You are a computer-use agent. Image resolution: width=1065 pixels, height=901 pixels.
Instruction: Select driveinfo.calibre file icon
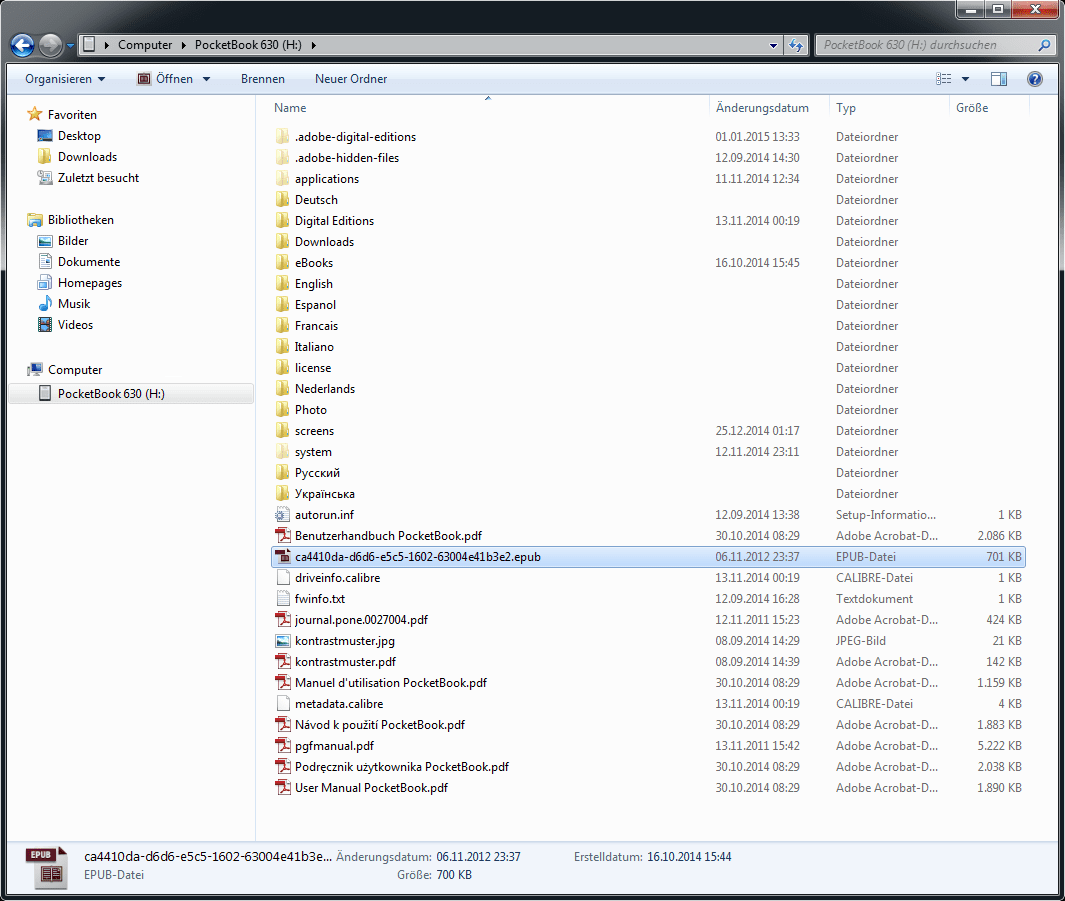[x=283, y=578]
